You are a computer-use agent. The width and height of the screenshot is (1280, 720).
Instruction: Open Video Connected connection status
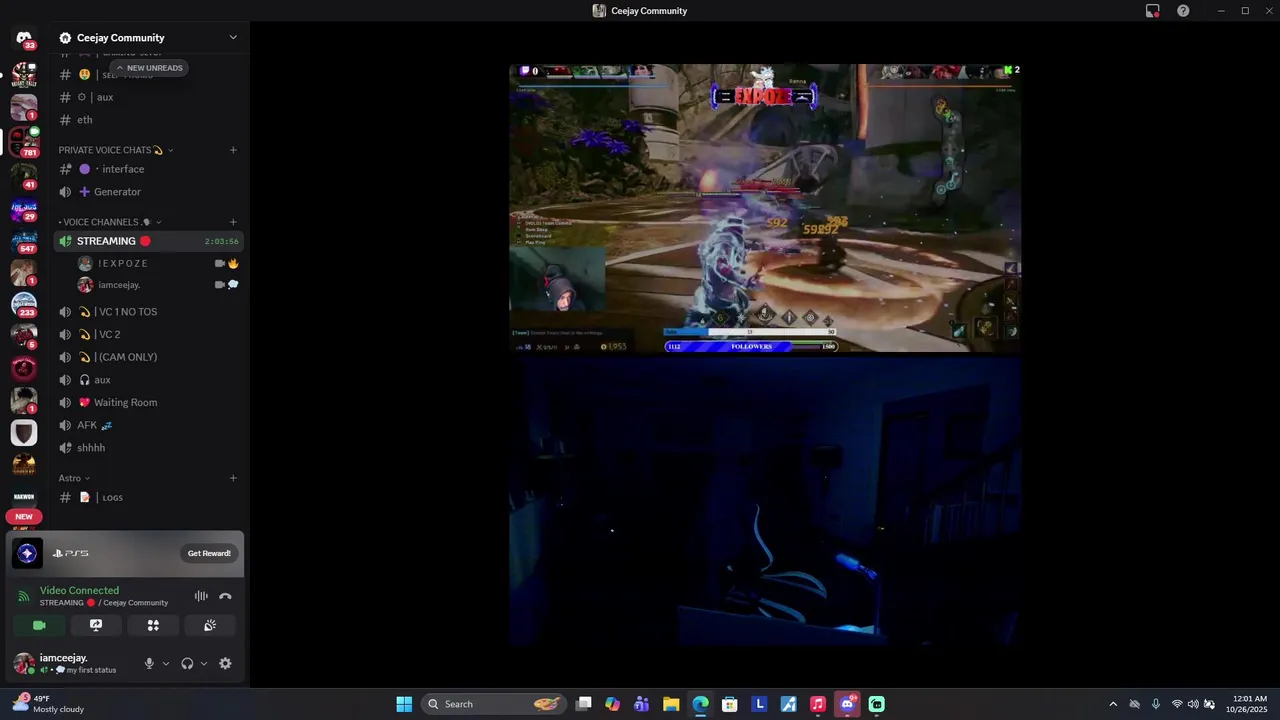(x=79, y=590)
